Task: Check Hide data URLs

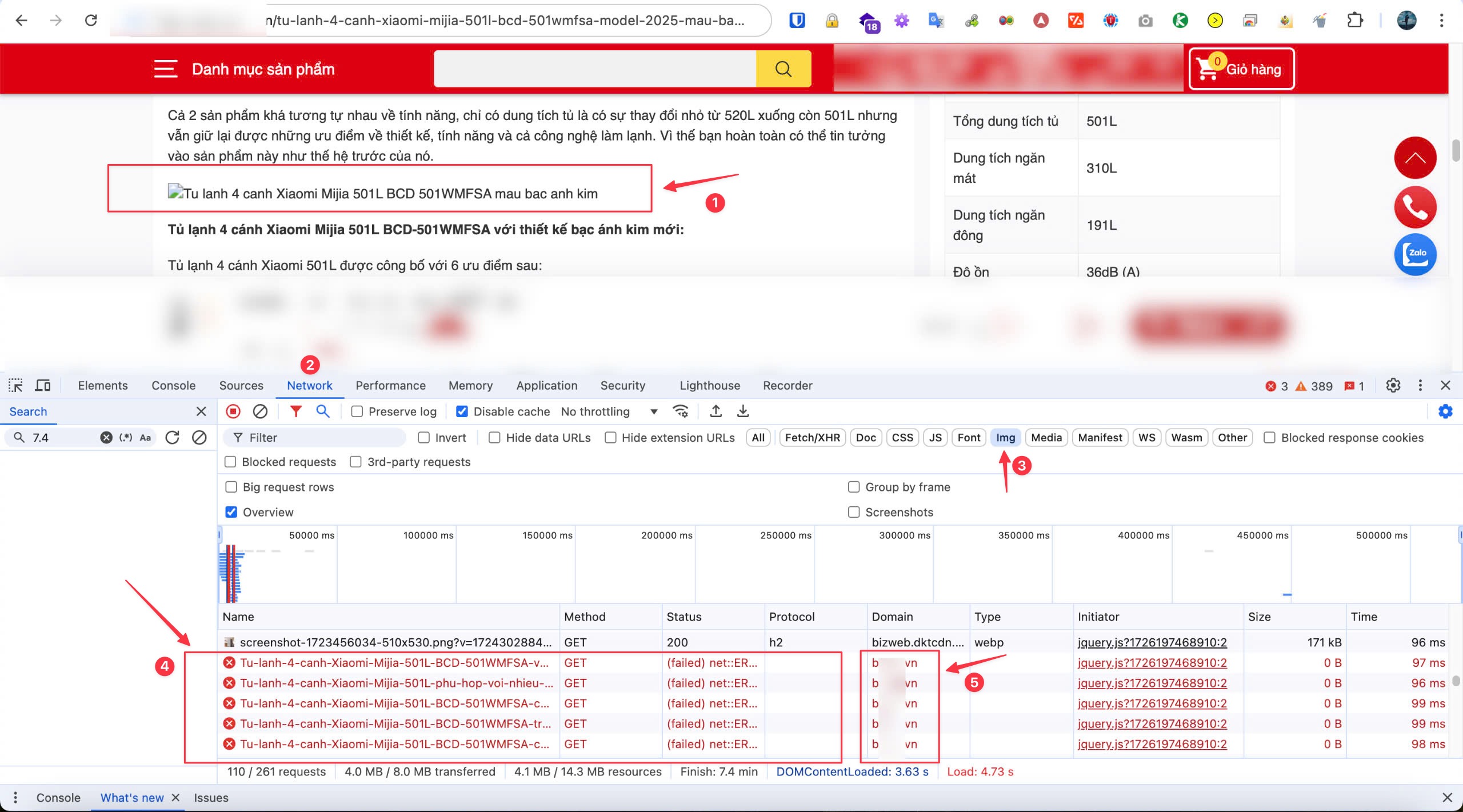Action: (495, 438)
